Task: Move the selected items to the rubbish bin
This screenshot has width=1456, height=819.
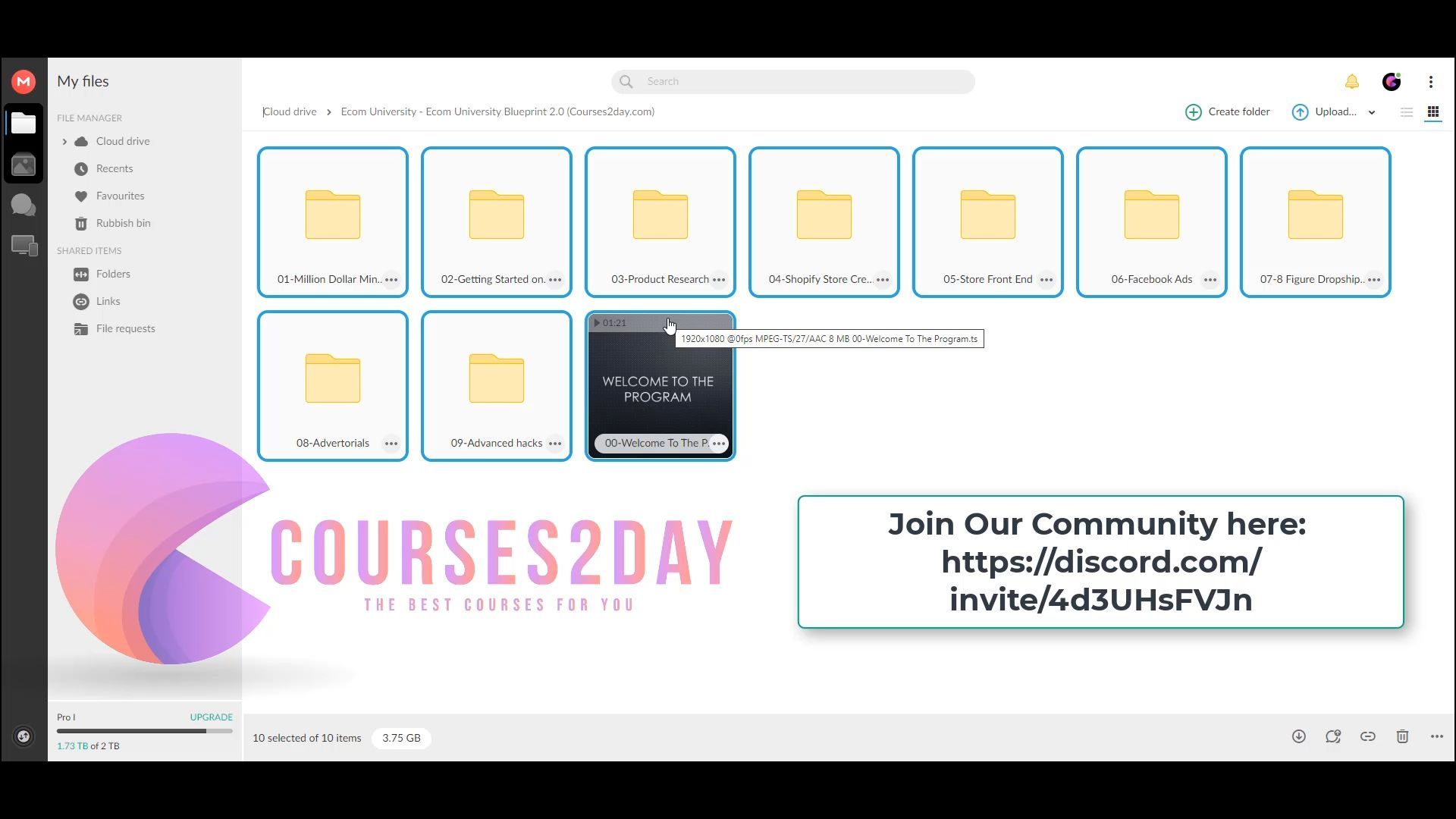Action: click(1403, 736)
